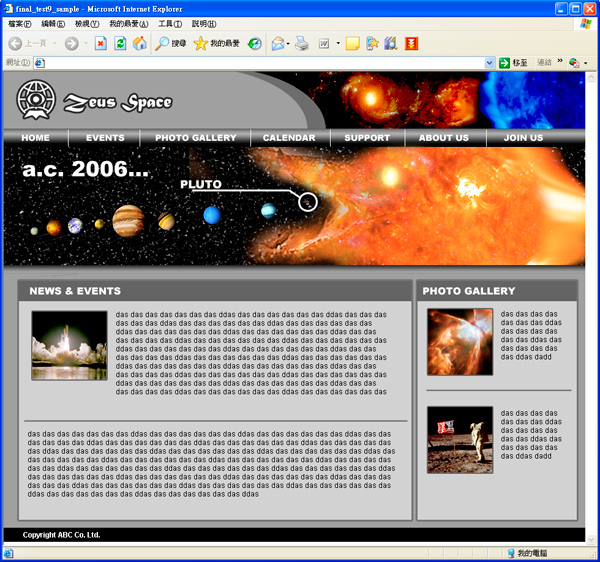
Task: Open the 檔案(F) menu
Action: 19,24
